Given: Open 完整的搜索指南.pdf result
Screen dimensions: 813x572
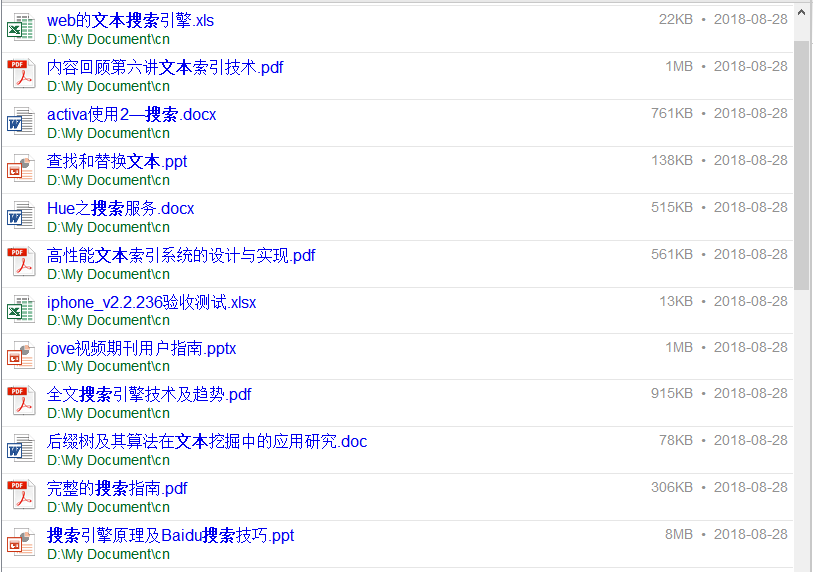Looking at the screenshot, I should 117,488.
